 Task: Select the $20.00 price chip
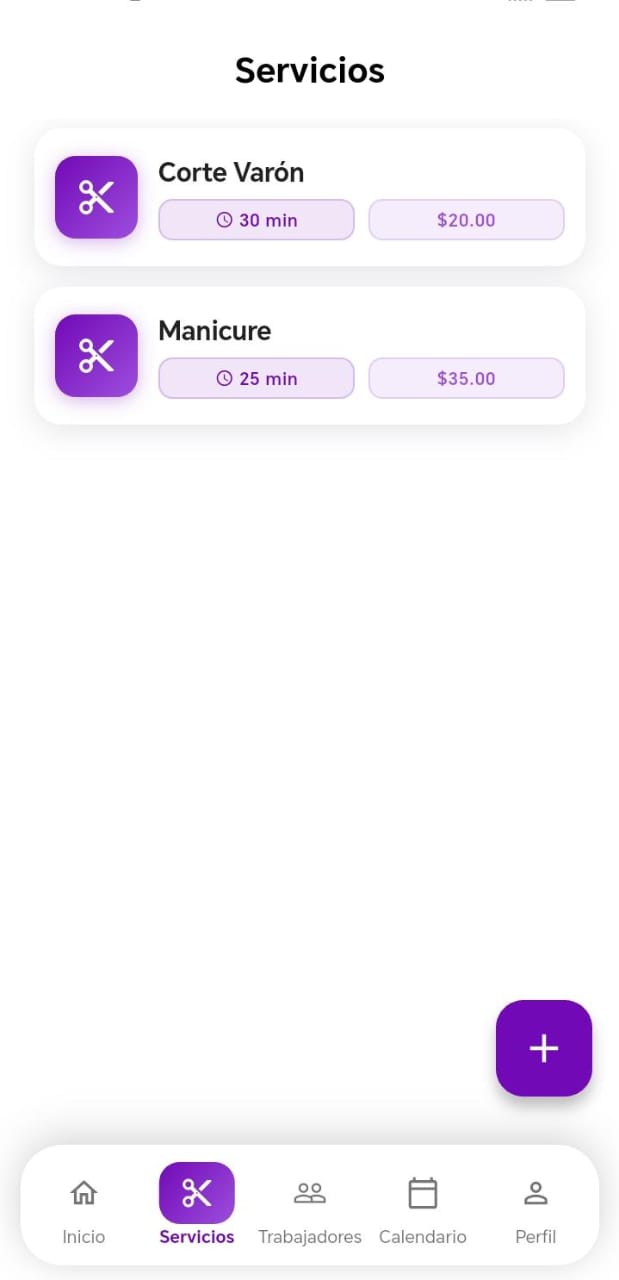[x=466, y=220]
